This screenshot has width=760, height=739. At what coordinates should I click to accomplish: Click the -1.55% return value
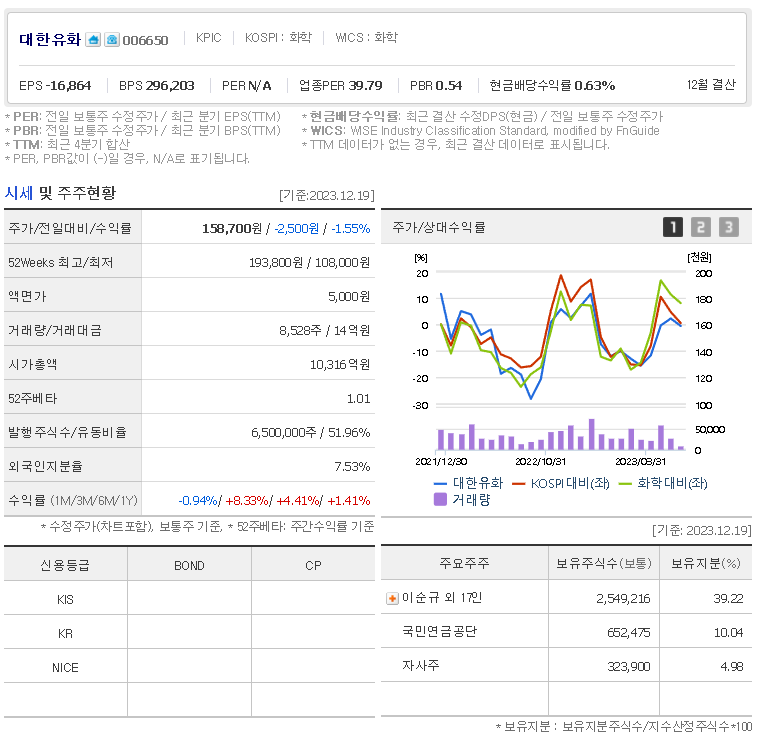(x=351, y=228)
